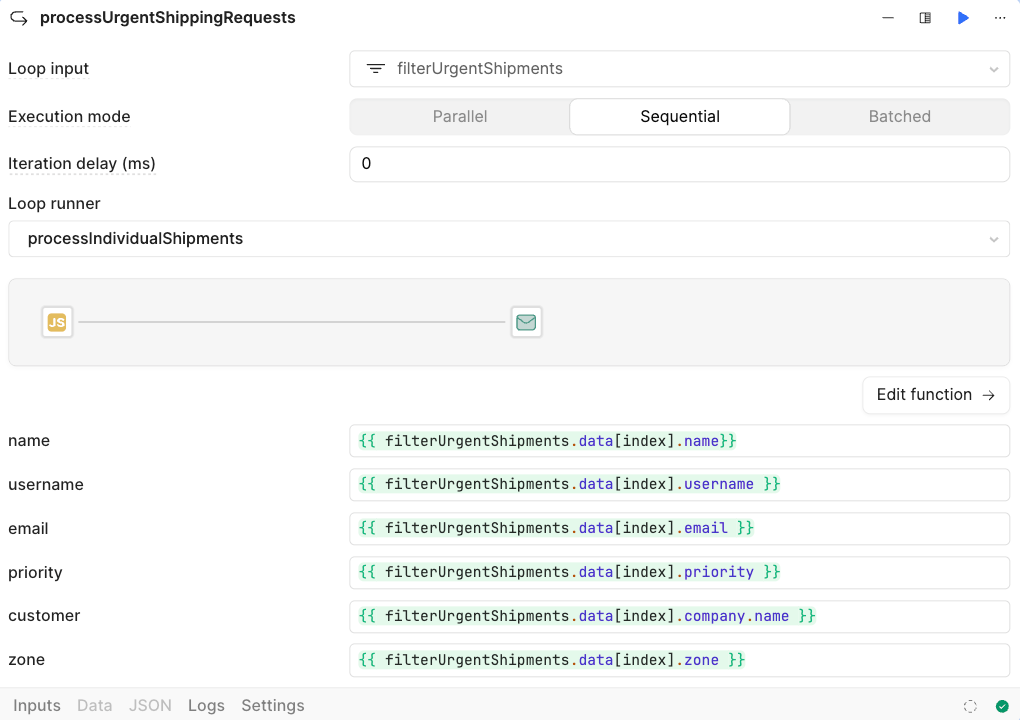
Task: Click the priority parameter label
Action: [x=35, y=572]
